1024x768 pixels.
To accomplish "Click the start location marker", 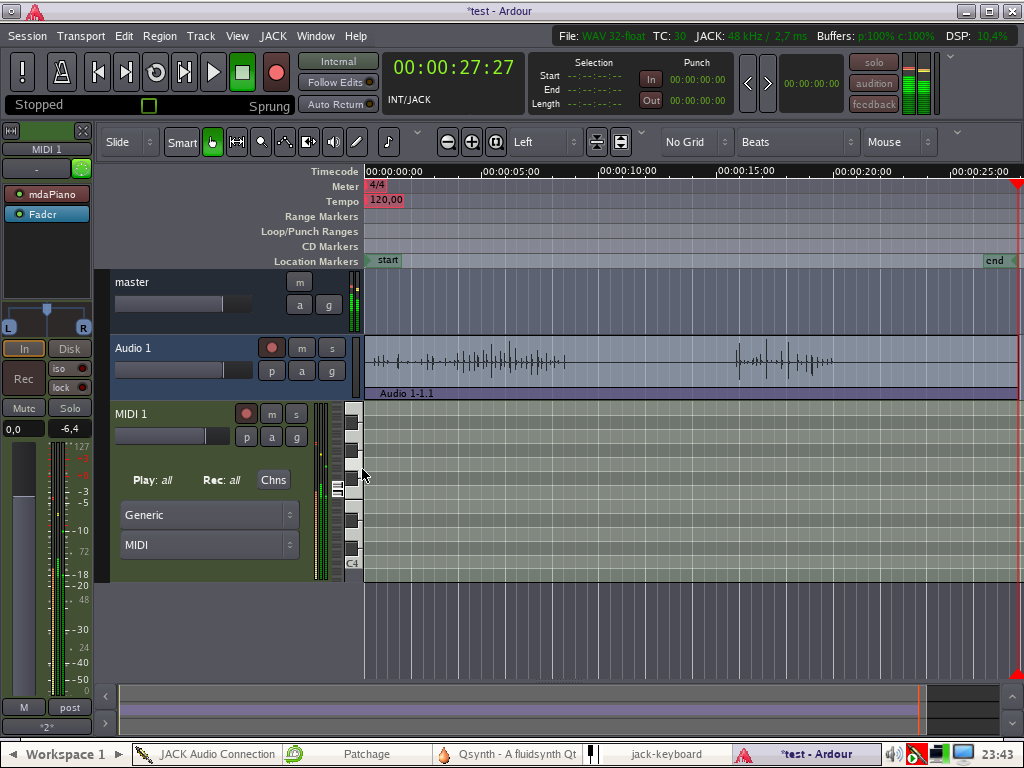I will pyautogui.click(x=384, y=261).
